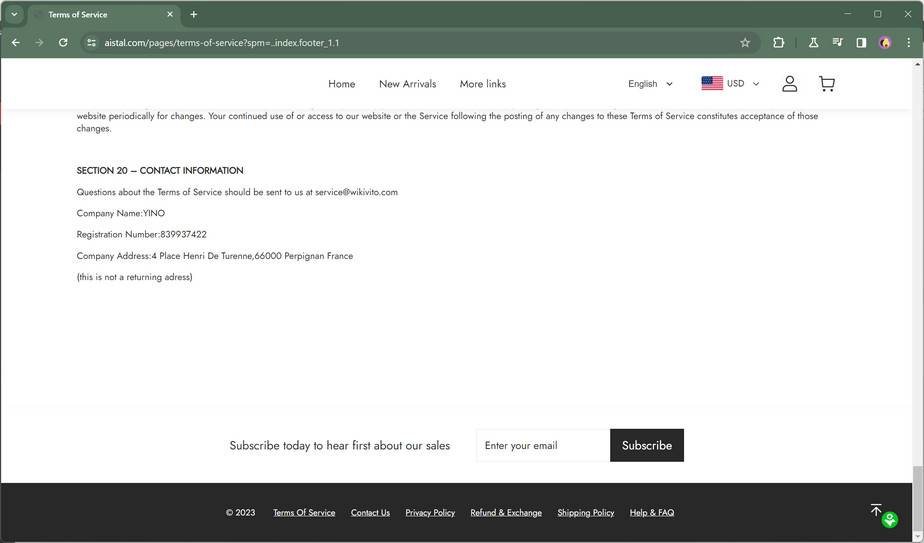Select the Terms of Service tab
924x543 pixels.
tap(103, 14)
